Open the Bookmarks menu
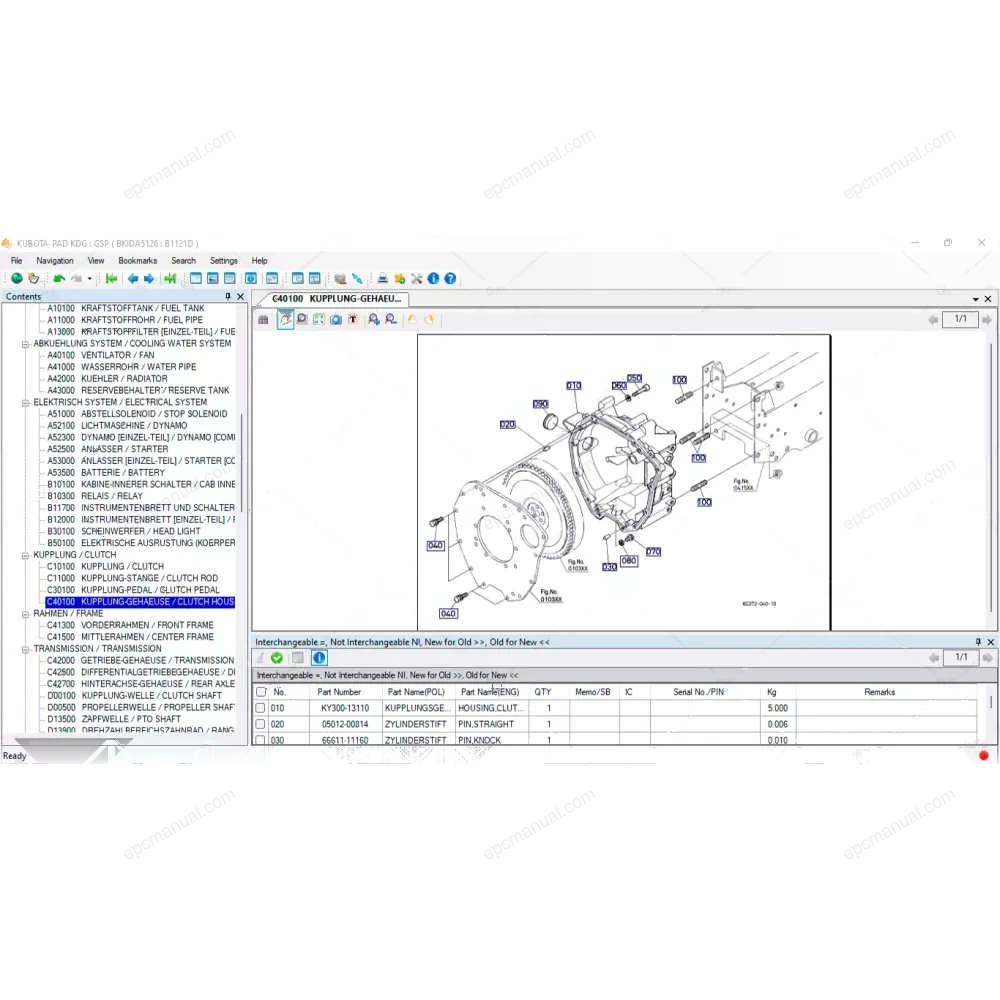 click(x=138, y=261)
